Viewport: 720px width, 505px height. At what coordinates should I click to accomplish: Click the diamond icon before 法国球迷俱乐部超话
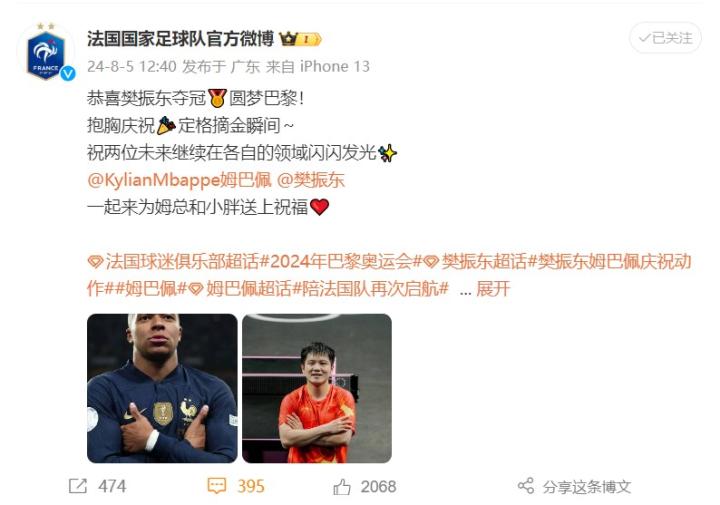[95, 262]
